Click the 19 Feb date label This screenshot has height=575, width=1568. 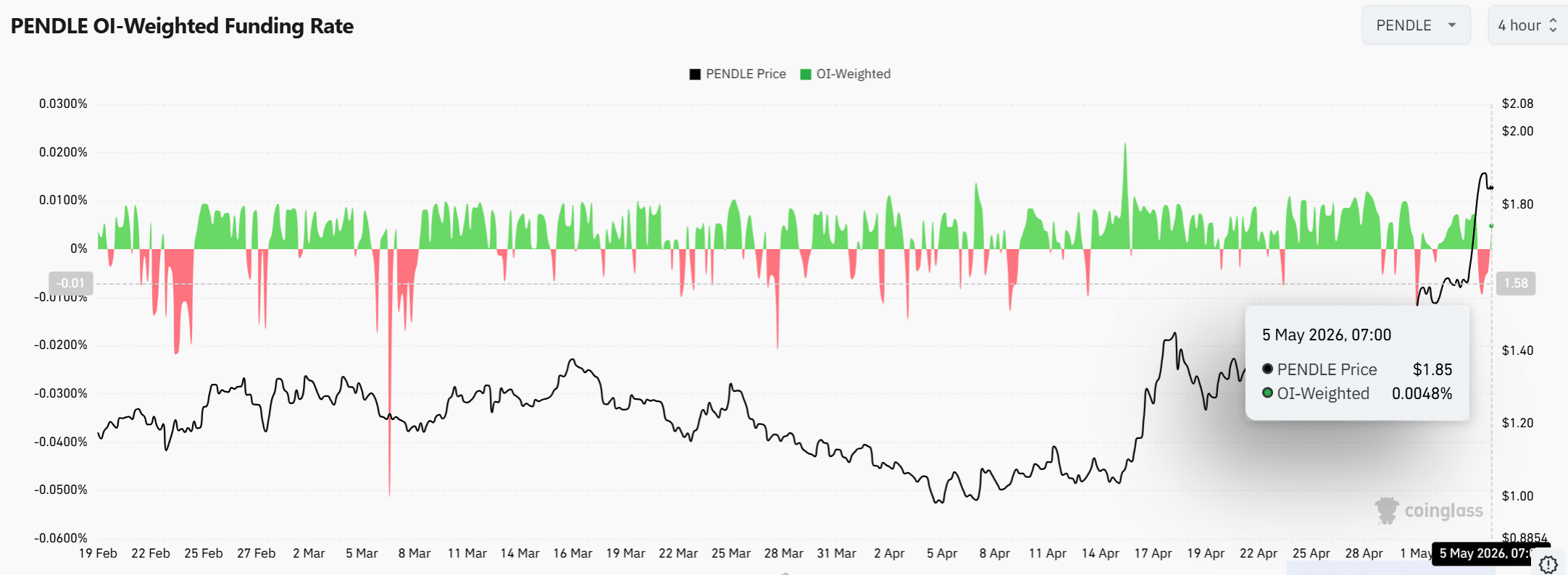(98, 553)
